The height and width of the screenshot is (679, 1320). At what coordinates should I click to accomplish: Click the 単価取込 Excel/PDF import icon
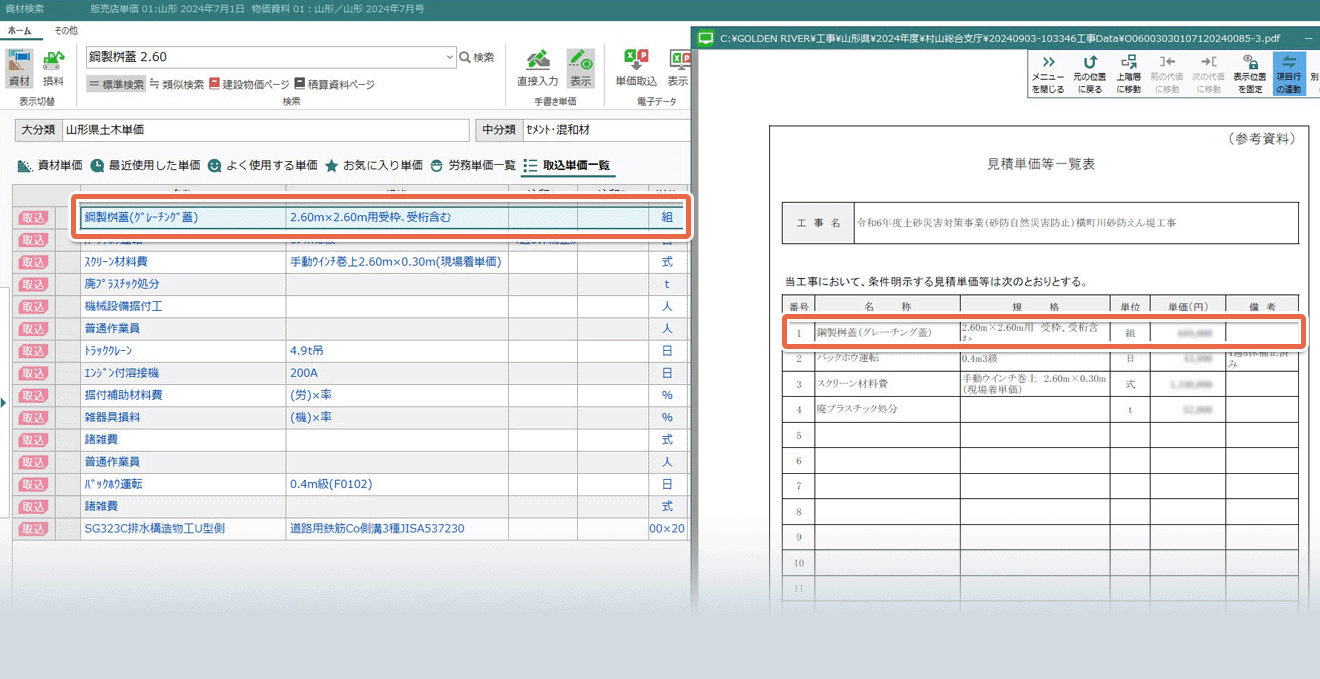[x=636, y=68]
